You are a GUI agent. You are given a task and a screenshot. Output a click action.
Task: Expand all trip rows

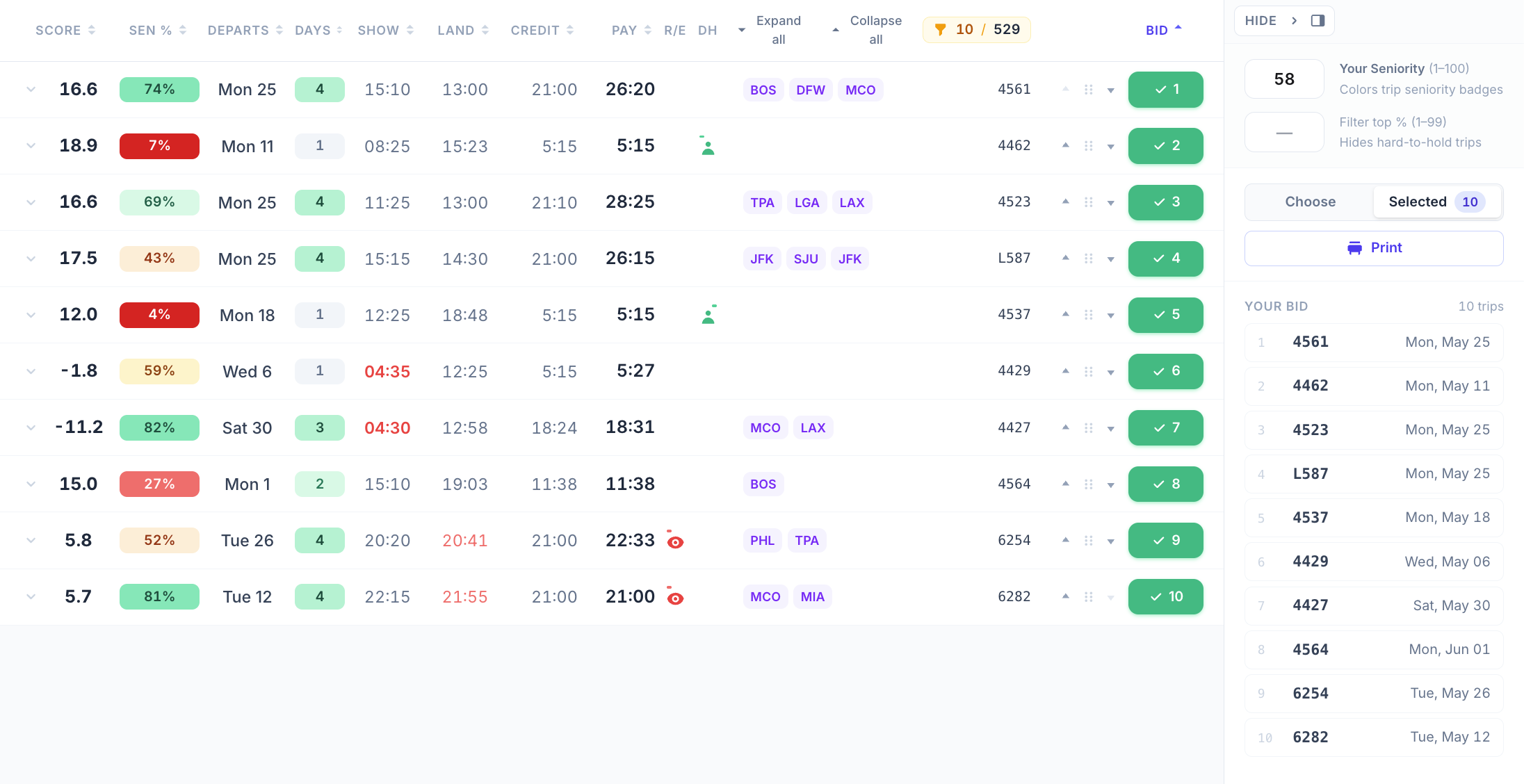pos(770,30)
